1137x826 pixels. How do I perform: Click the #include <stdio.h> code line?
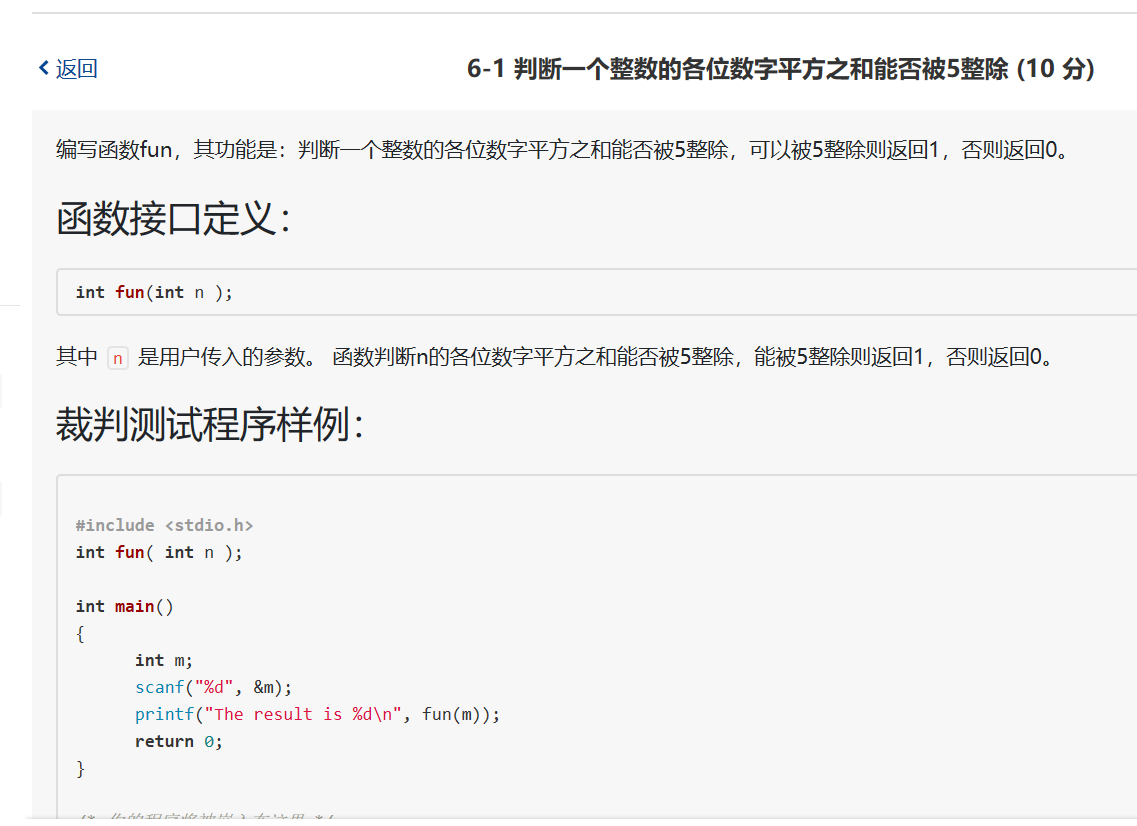pyautogui.click(x=164, y=525)
